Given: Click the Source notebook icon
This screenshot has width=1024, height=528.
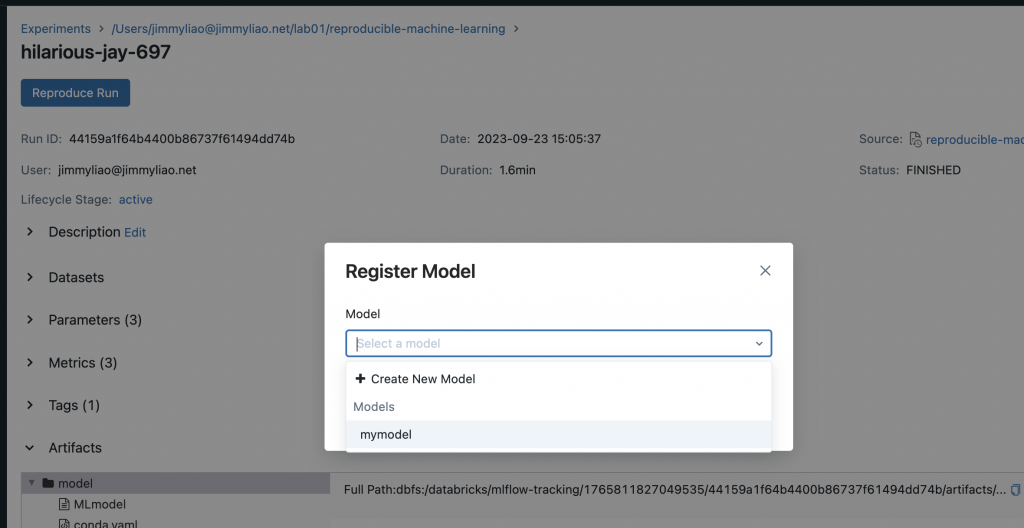Looking at the screenshot, I should [915, 139].
